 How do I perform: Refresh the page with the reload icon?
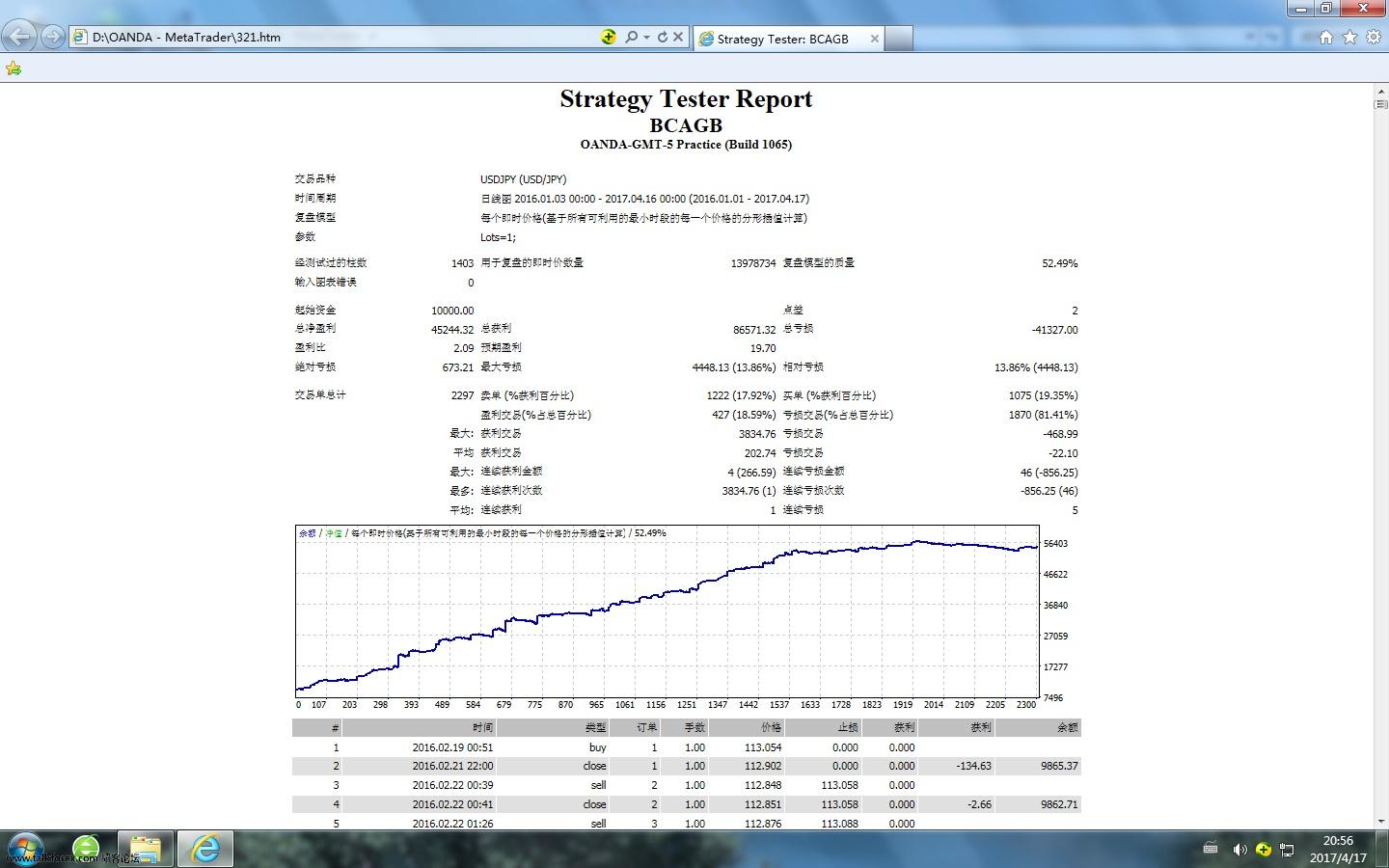[x=662, y=37]
